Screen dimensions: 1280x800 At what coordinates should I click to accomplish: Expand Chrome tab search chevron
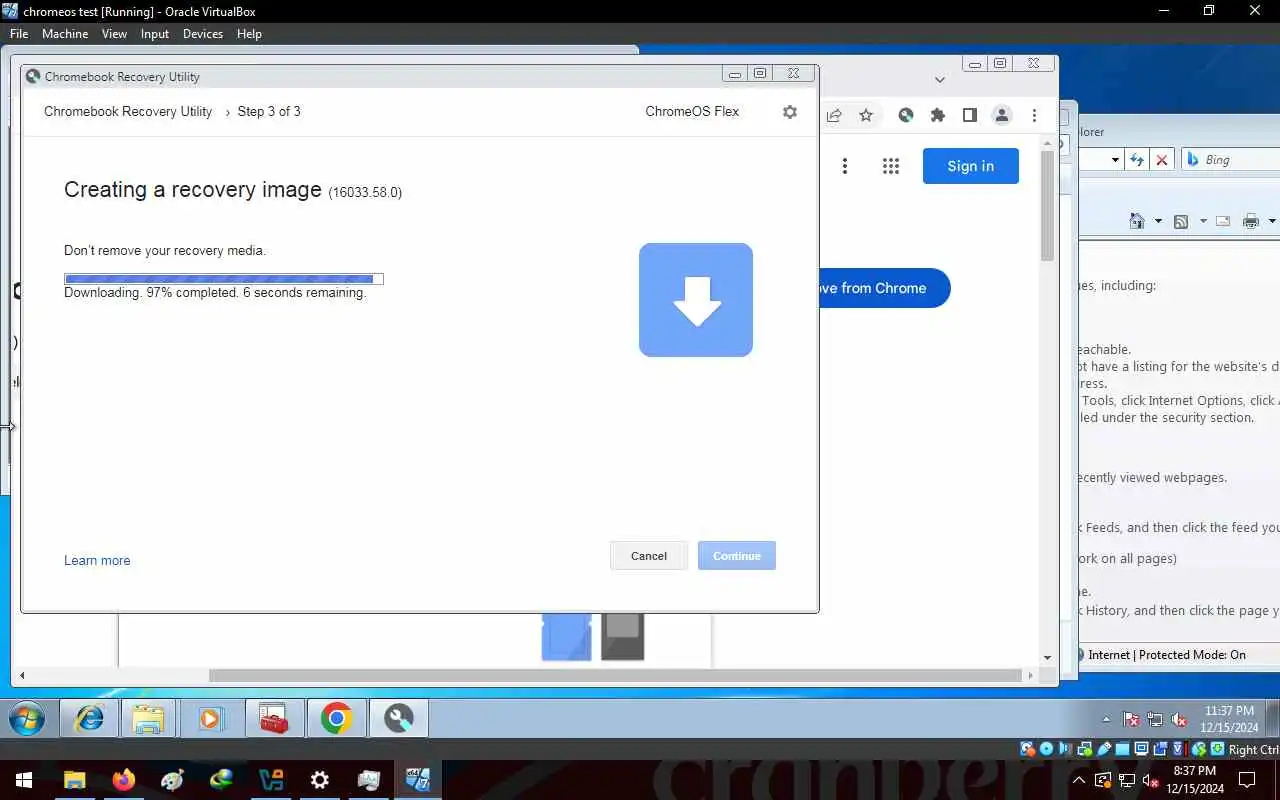pos(940,79)
